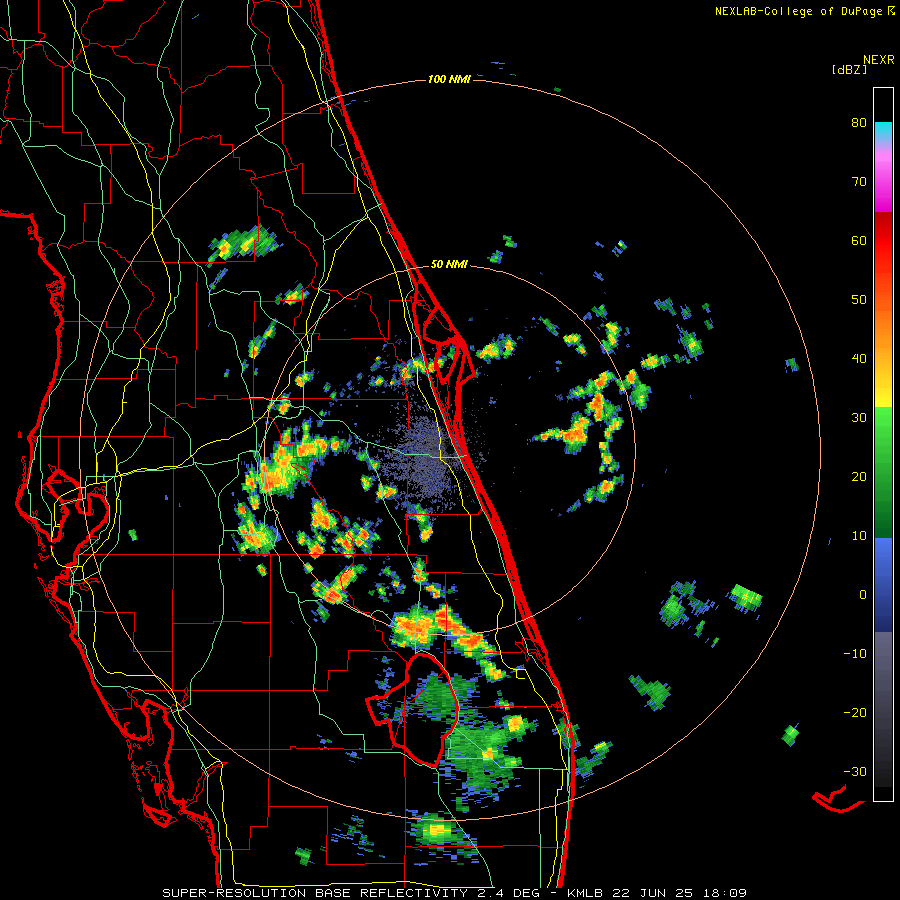Click the 80 value on the dBZ scale
This screenshot has width=900, height=900.
859,122
